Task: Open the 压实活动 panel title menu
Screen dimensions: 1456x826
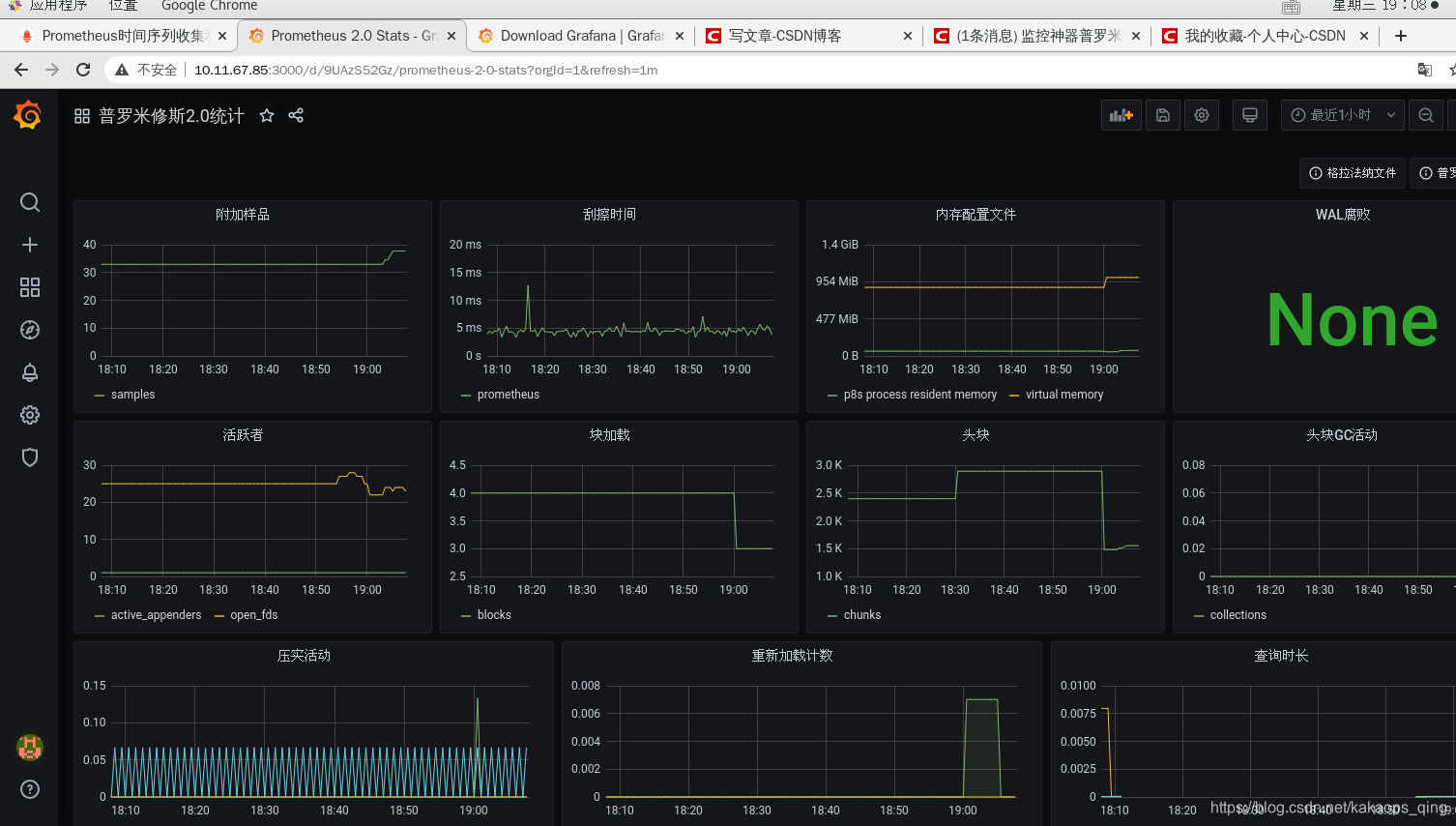Action: 304,656
